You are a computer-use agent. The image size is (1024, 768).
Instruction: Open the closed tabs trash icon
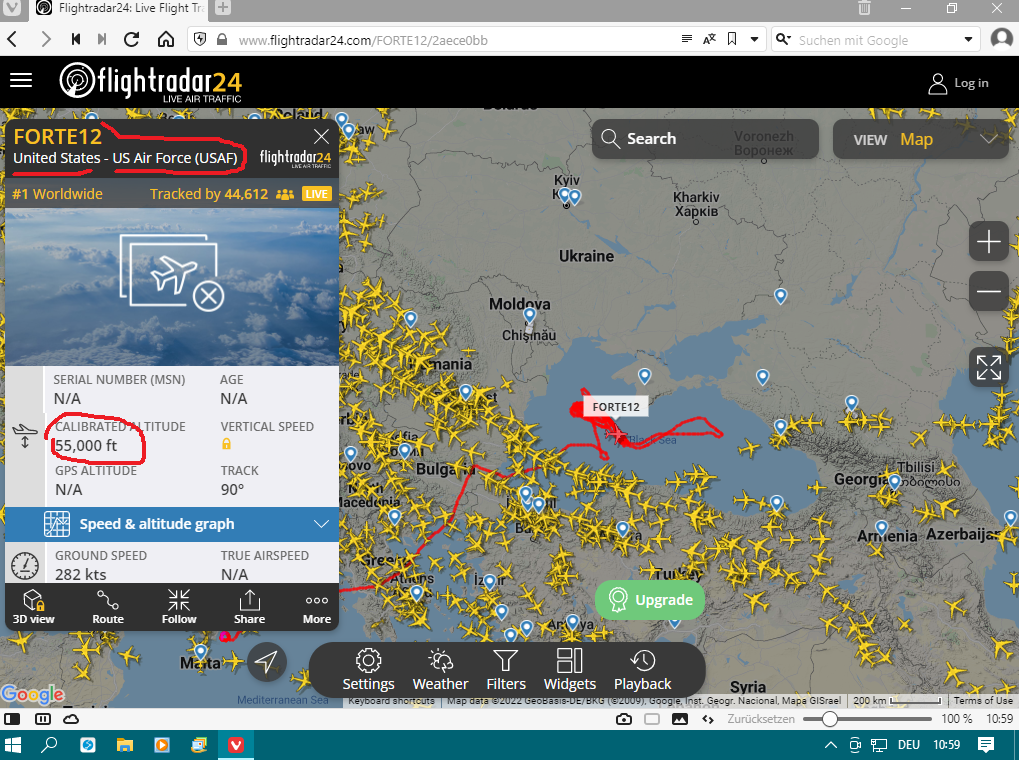pos(864,8)
